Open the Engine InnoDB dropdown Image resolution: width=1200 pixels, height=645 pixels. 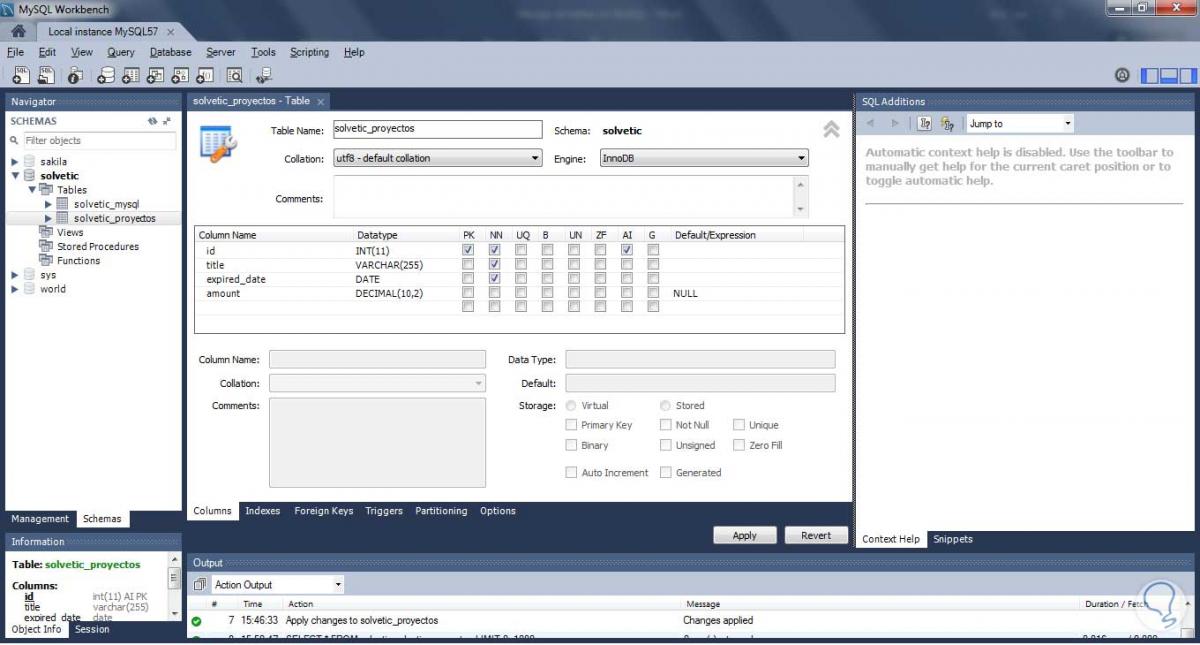(x=703, y=158)
